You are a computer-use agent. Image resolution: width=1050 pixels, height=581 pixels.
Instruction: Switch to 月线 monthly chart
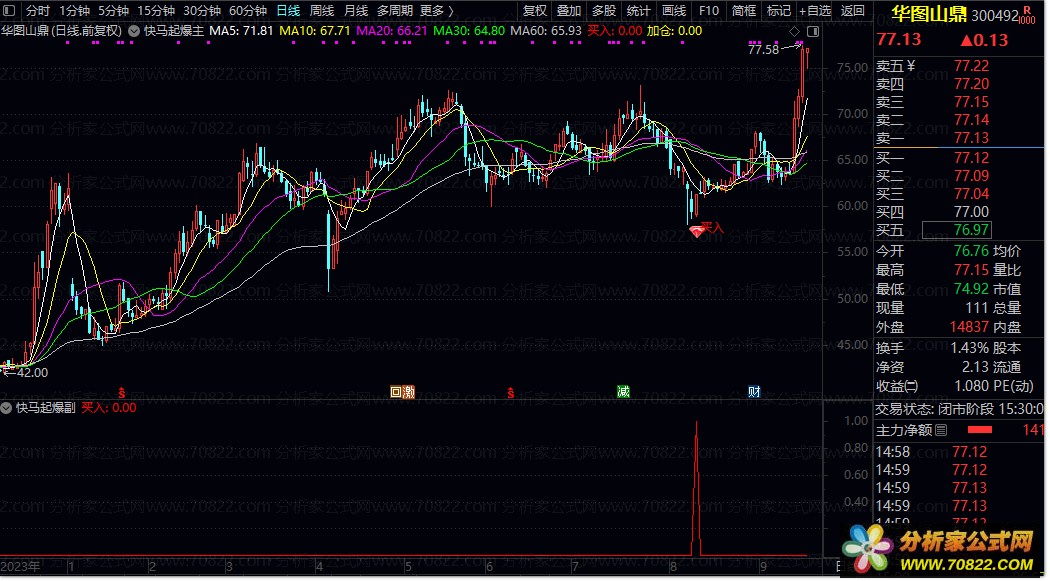(x=356, y=11)
